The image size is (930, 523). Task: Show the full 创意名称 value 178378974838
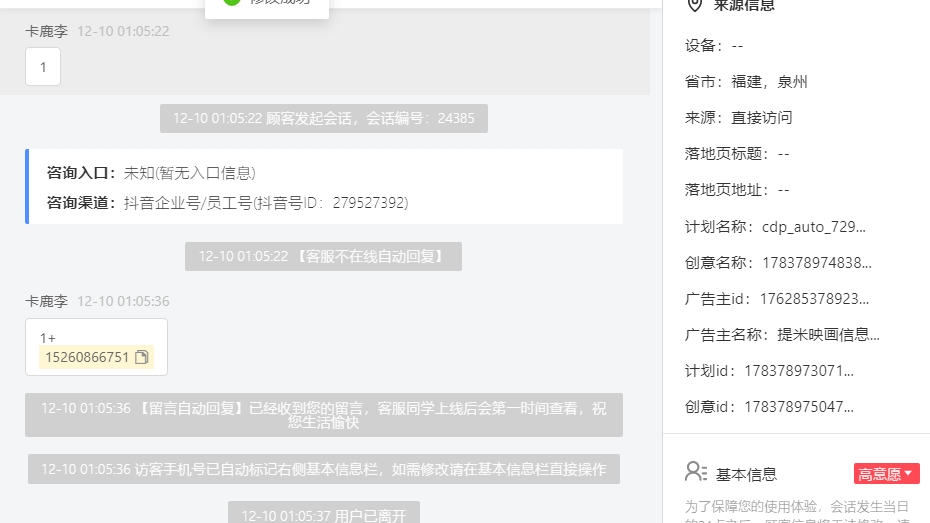point(817,263)
